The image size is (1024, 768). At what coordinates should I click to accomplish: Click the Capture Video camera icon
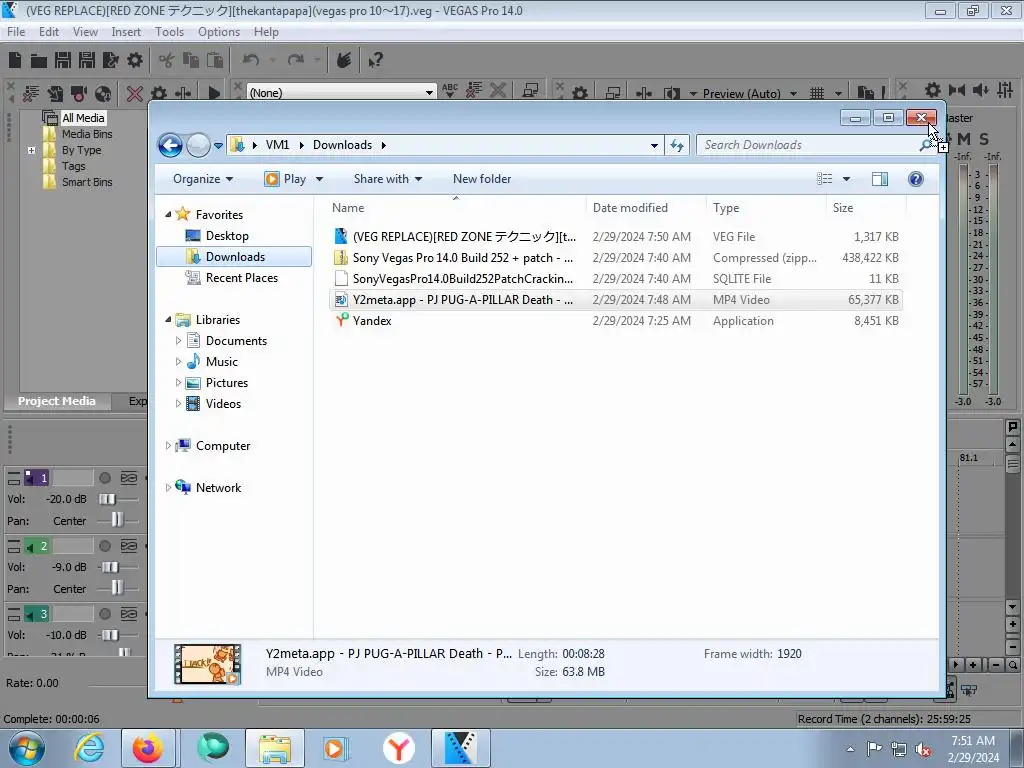click(79, 93)
